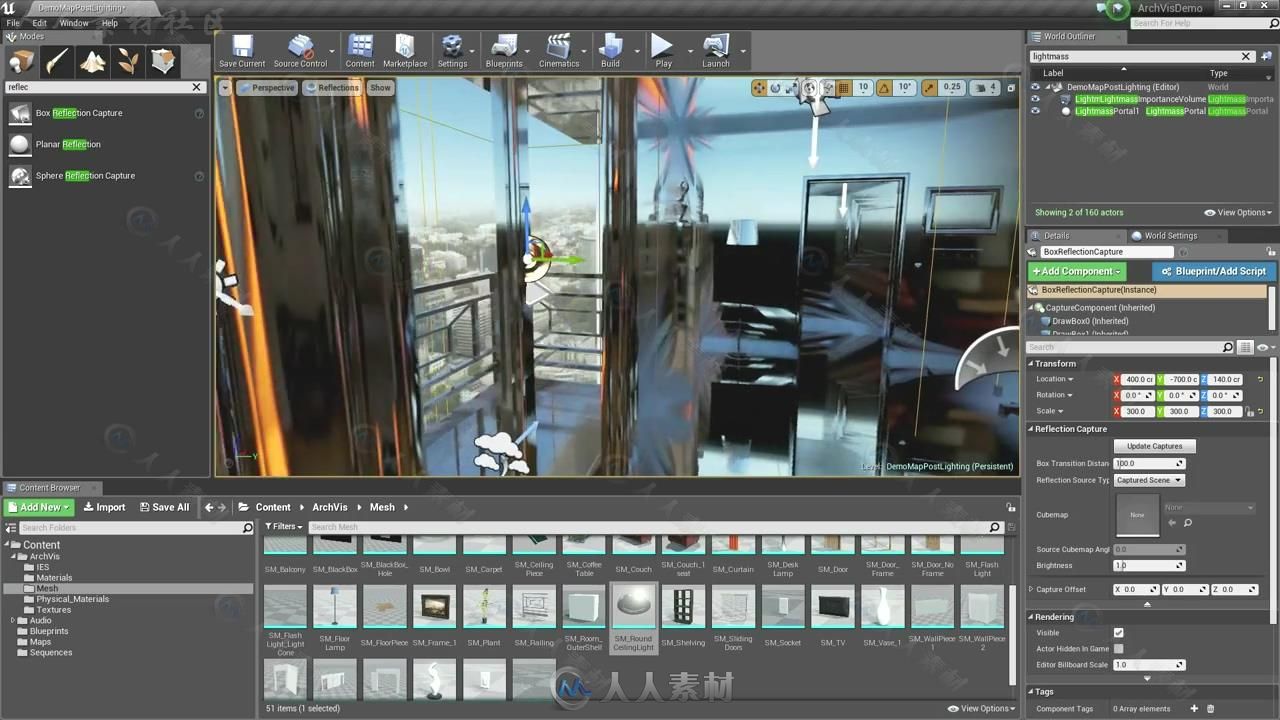1280x720 pixels.
Task: Collapse the Transform section
Action: coord(1031,363)
